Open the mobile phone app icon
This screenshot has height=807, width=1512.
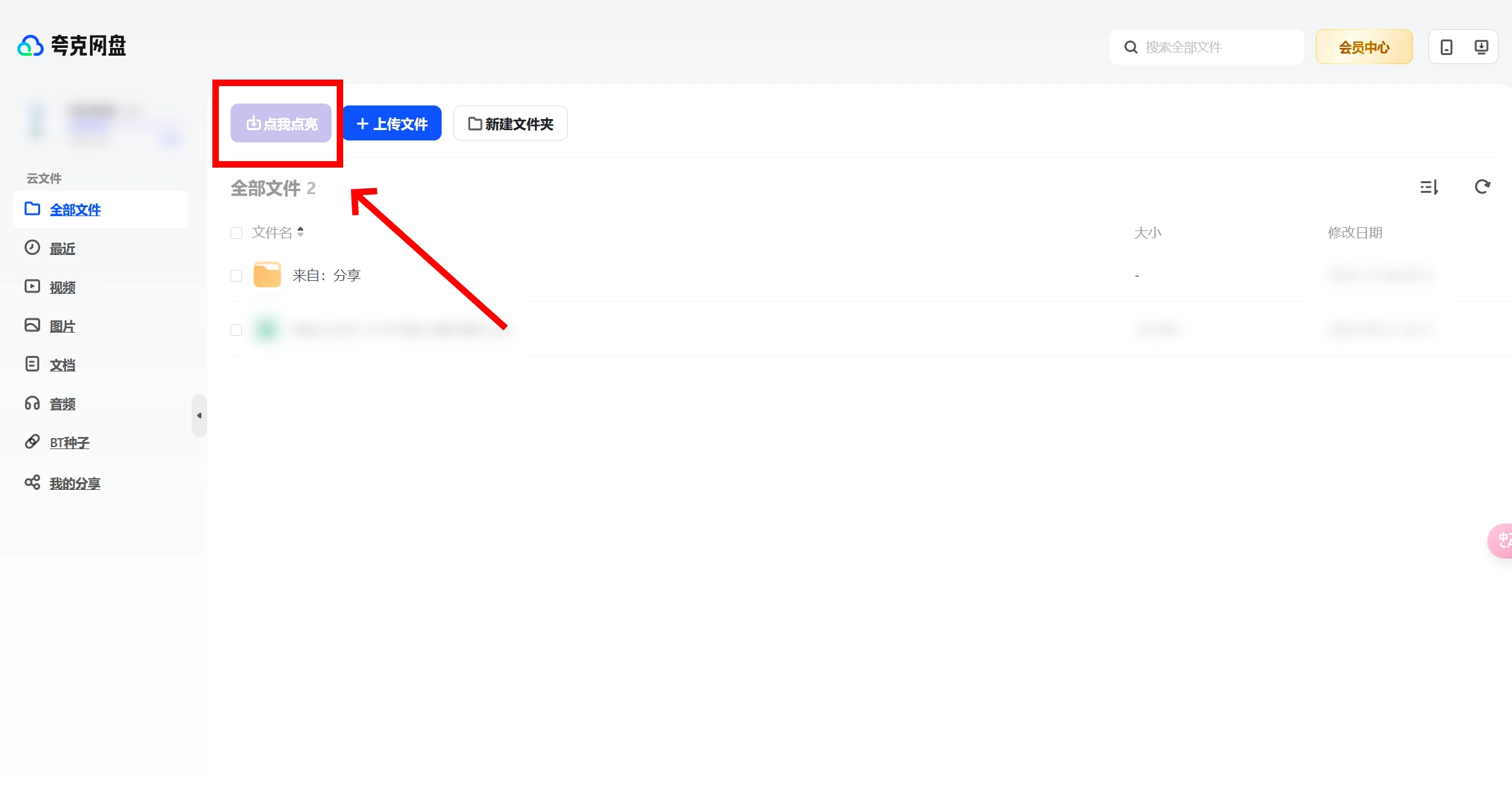[1446, 47]
